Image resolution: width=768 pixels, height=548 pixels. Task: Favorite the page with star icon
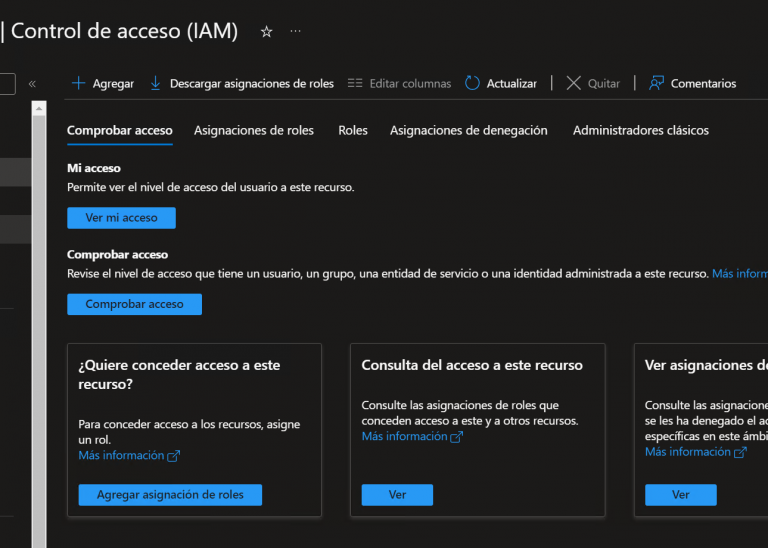[266, 32]
